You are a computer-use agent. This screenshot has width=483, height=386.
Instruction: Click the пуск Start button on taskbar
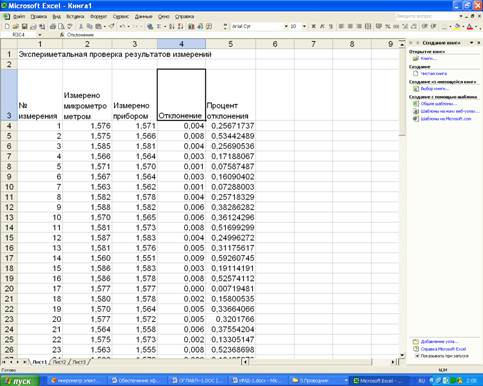pos(20,381)
